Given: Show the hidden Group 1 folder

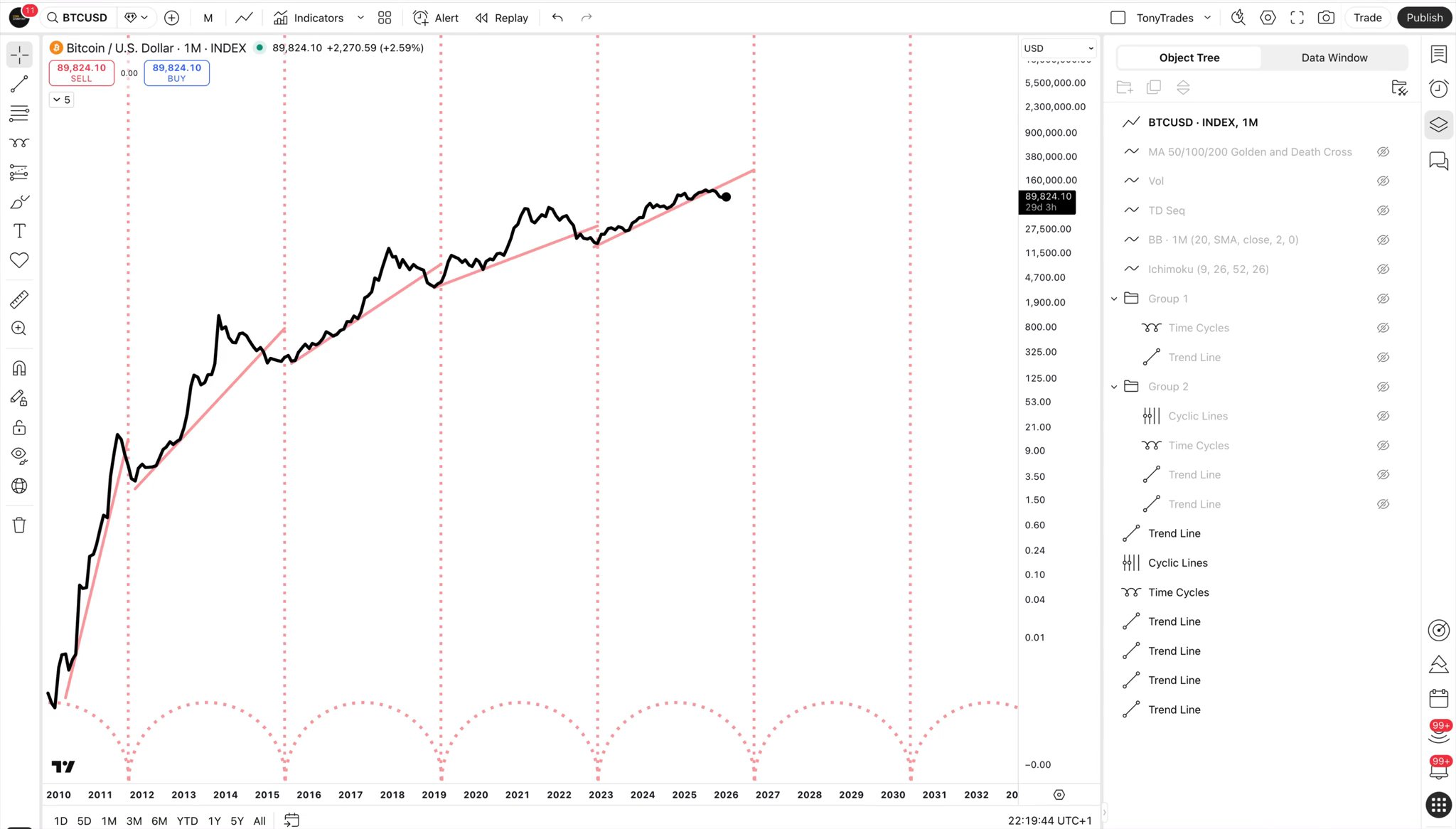Looking at the screenshot, I should [x=1383, y=299].
